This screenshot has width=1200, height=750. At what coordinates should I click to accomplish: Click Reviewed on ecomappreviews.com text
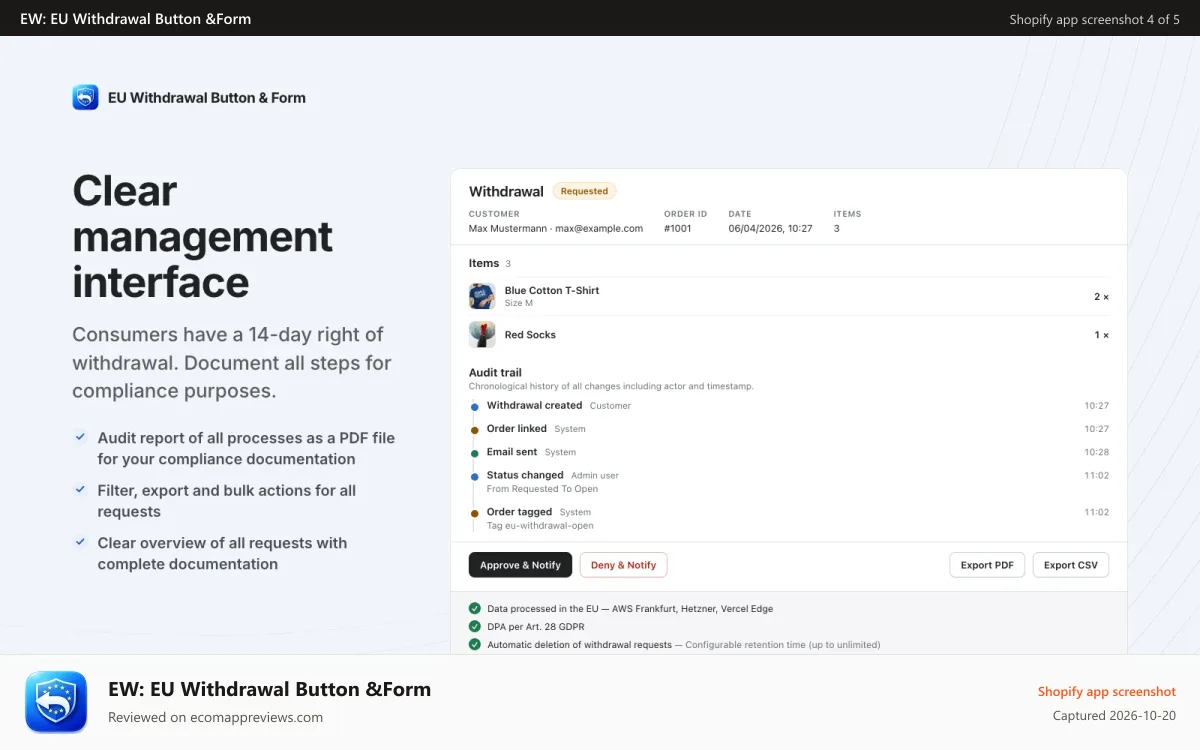point(215,717)
